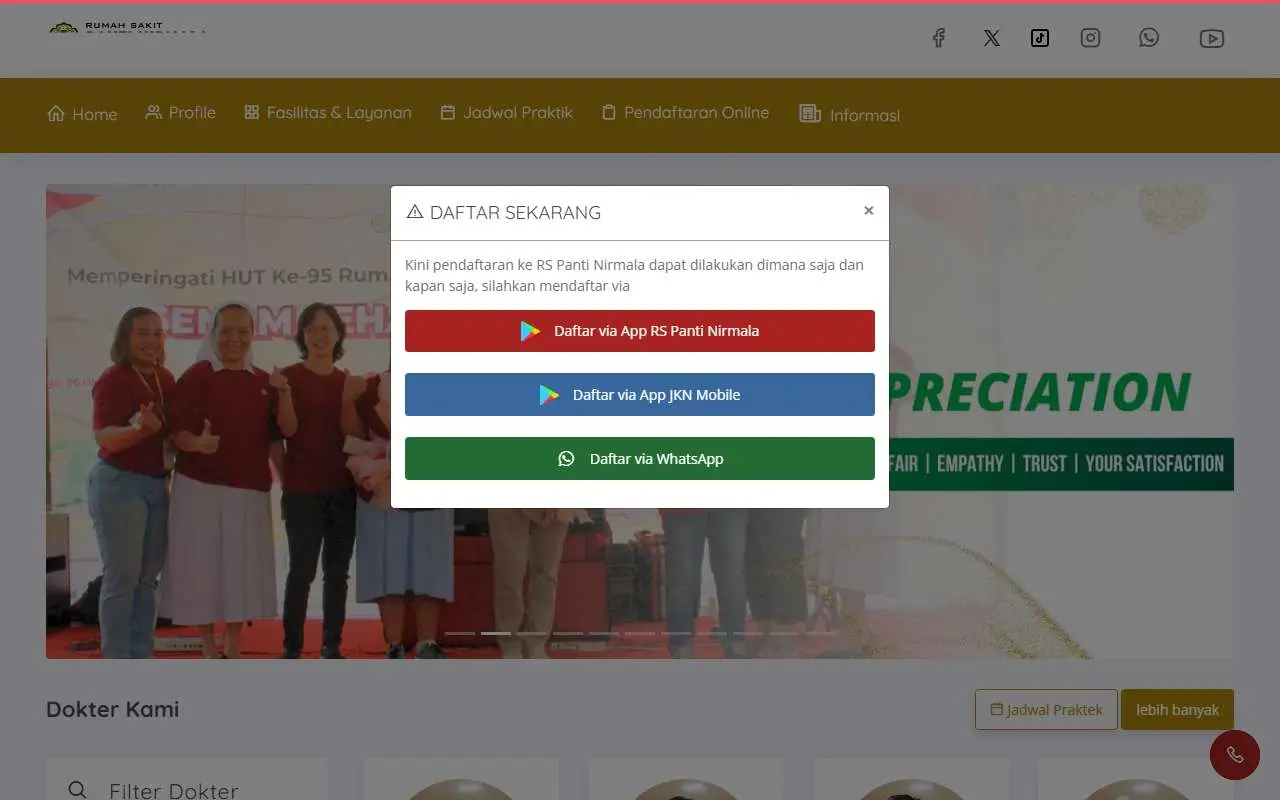
Task: Open the YouTube channel icon
Action: 1212,39
